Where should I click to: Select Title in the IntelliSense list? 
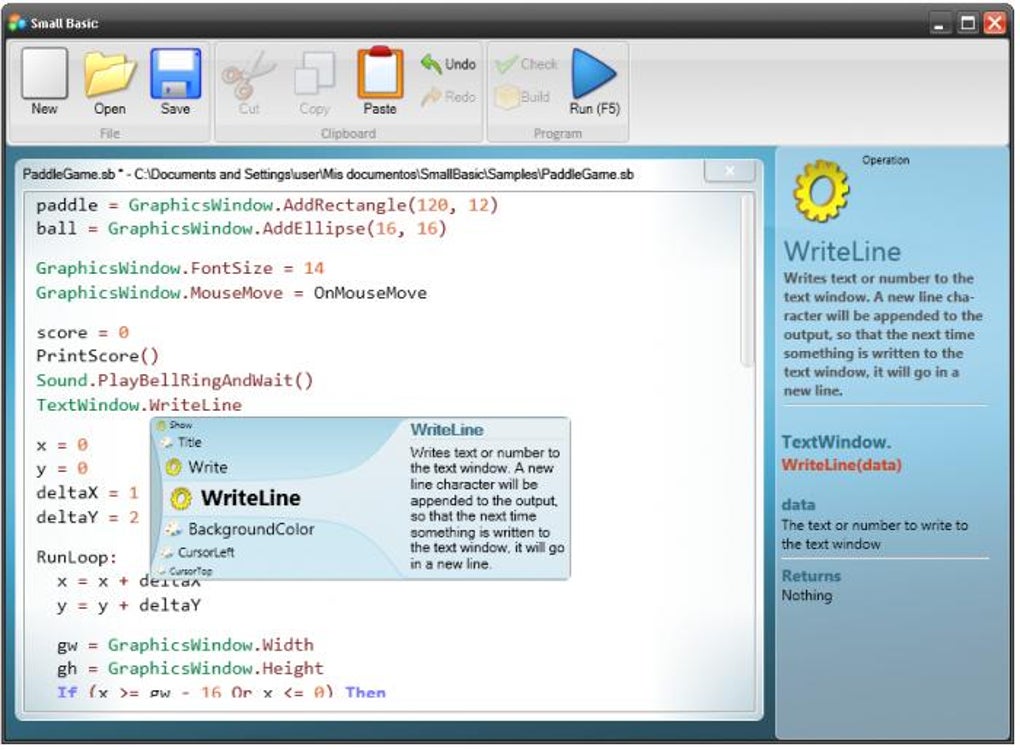pyautogui.click(x=182, y=442)
